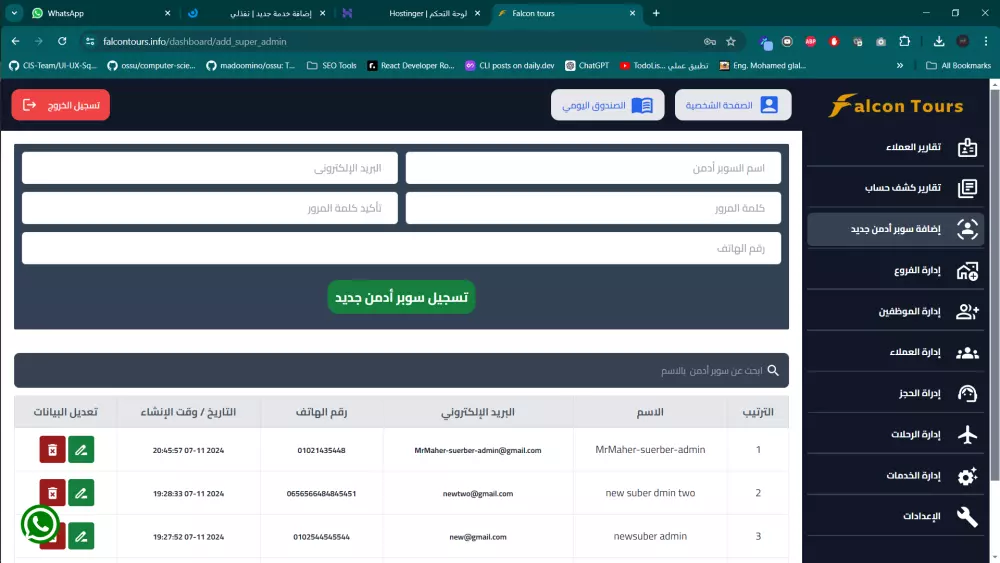1000x563 pixels.
Task: Open الصندوق اليومي daily fund button
Action: 607,105
